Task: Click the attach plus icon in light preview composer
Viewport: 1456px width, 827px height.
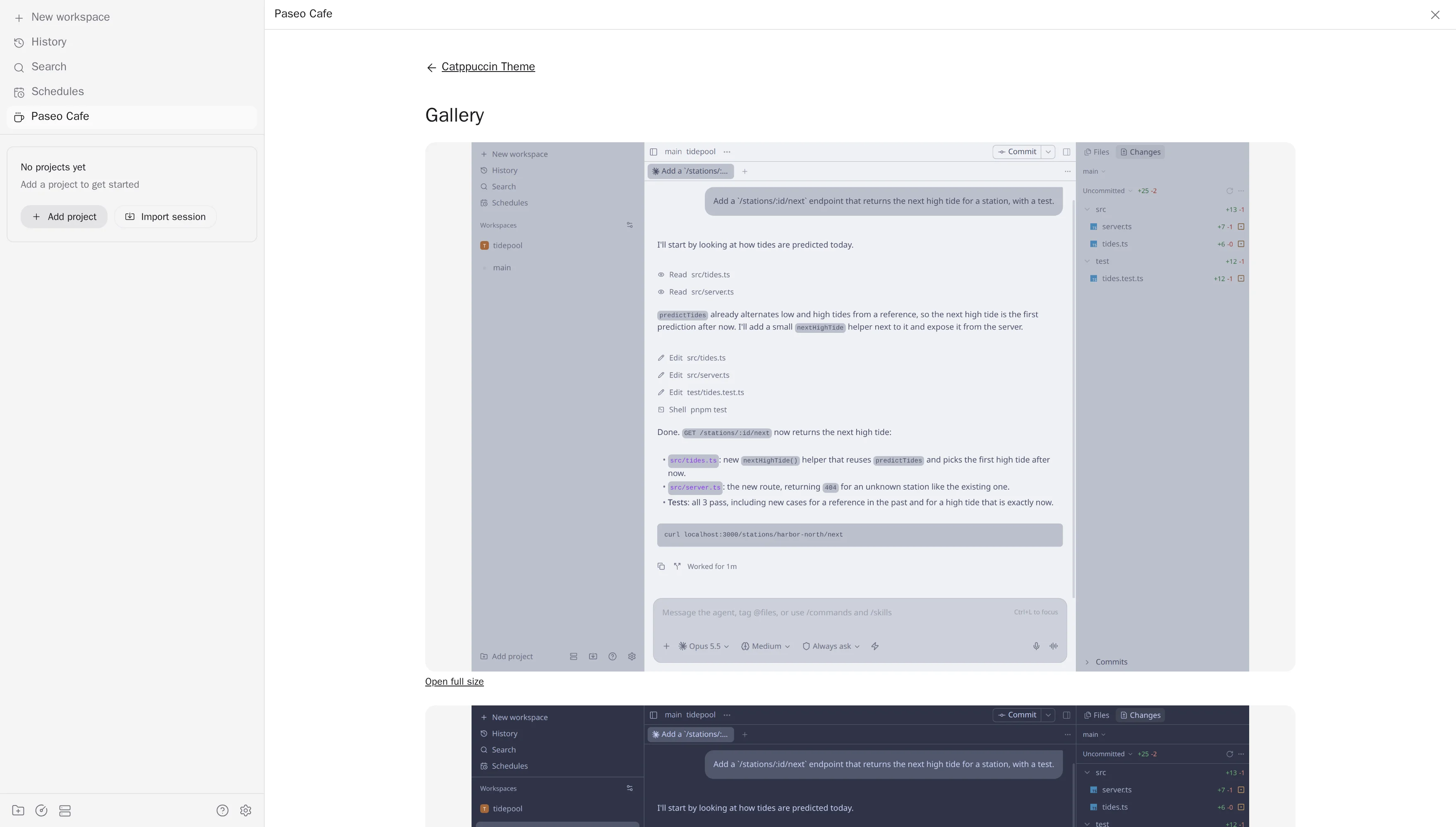Action: tap(666, 646)
